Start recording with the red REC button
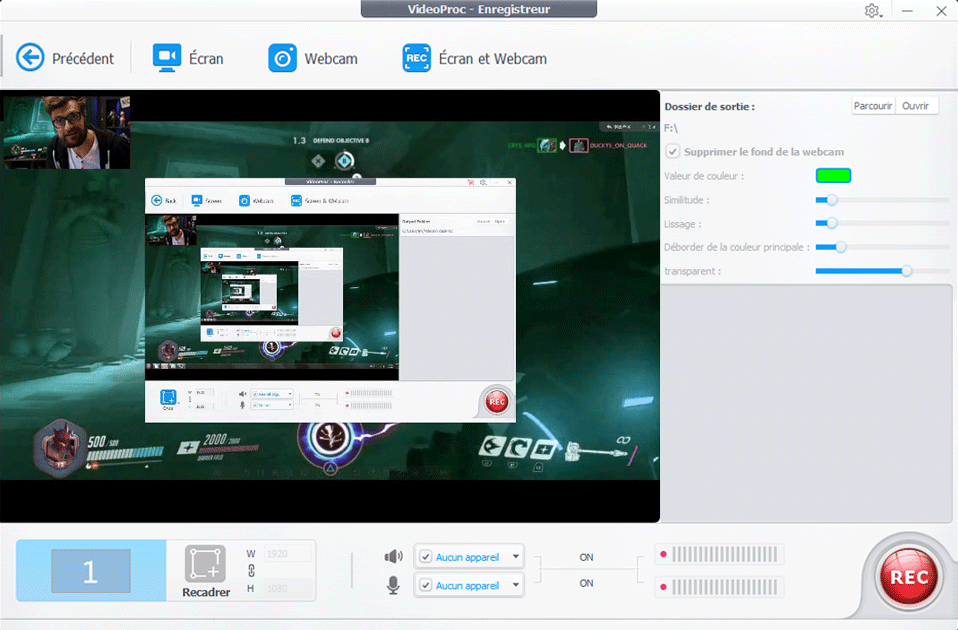Image resolution: width=958 pixels, height=630 pixels. pyautogui.click(x=909, y=577)
